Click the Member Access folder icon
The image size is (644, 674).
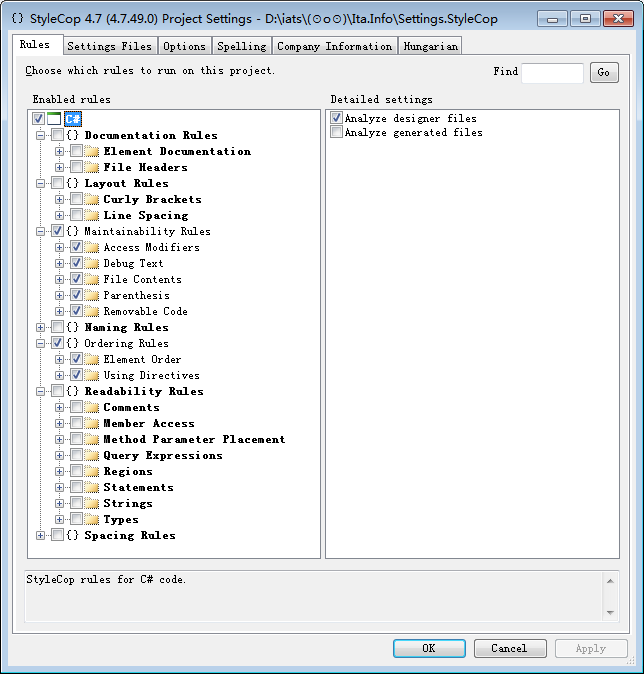[x=92, y=423]
